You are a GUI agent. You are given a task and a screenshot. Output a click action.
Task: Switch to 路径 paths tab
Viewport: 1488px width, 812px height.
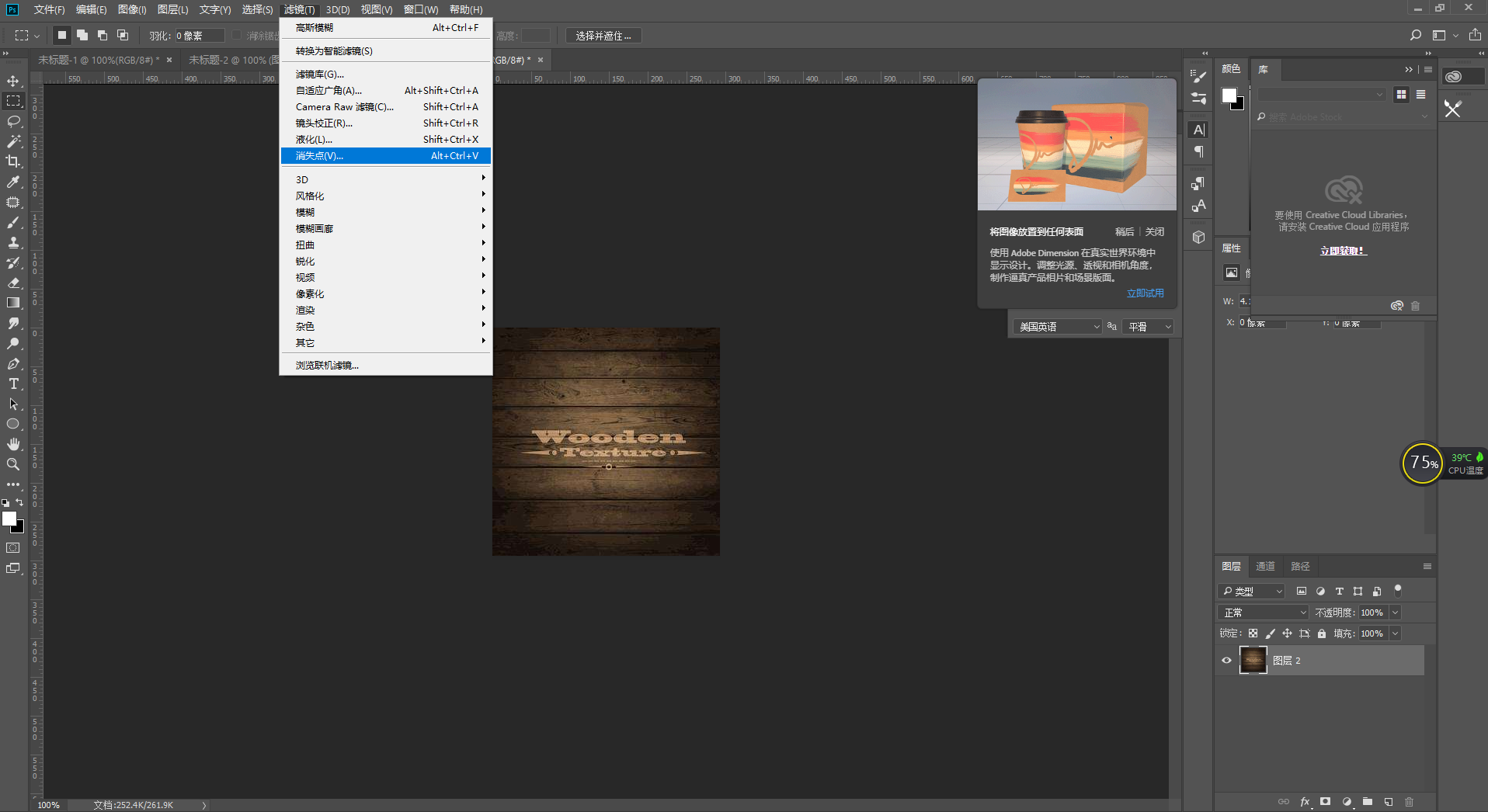tap(1300, 566)
